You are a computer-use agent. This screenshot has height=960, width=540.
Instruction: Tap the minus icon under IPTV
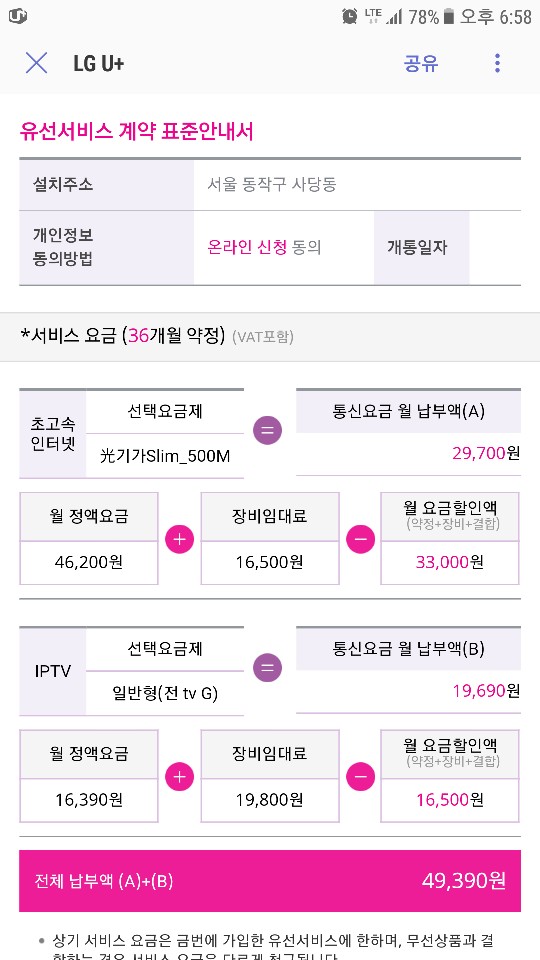point(361,776)
